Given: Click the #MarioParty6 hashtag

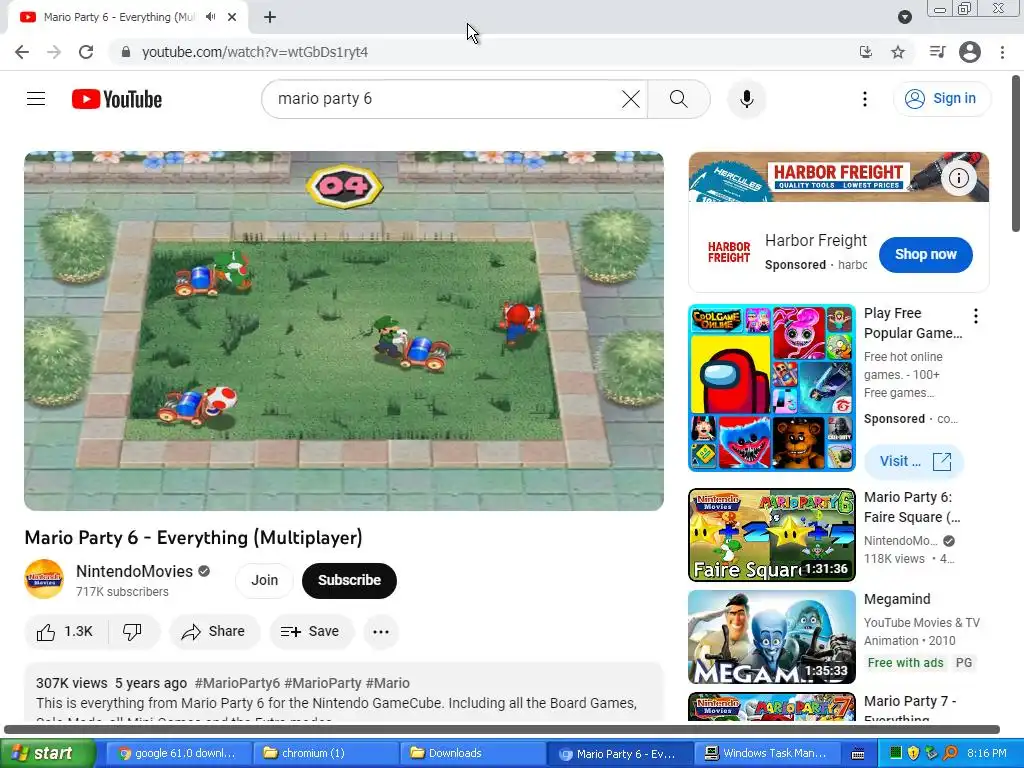Looking at the screenshot, I should [x=237, y=683].
